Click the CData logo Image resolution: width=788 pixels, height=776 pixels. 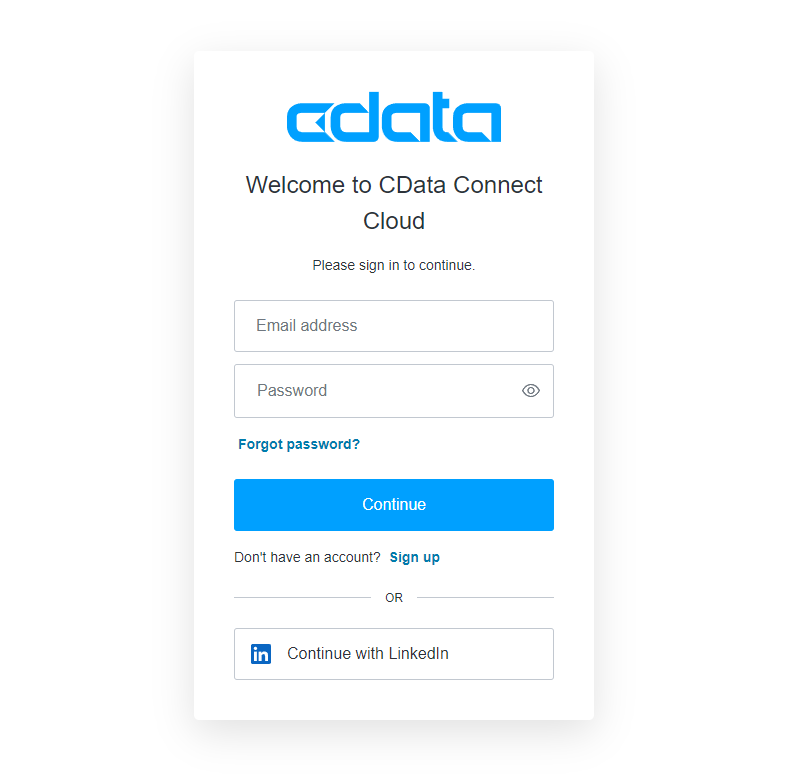click(x=393, y=117)
